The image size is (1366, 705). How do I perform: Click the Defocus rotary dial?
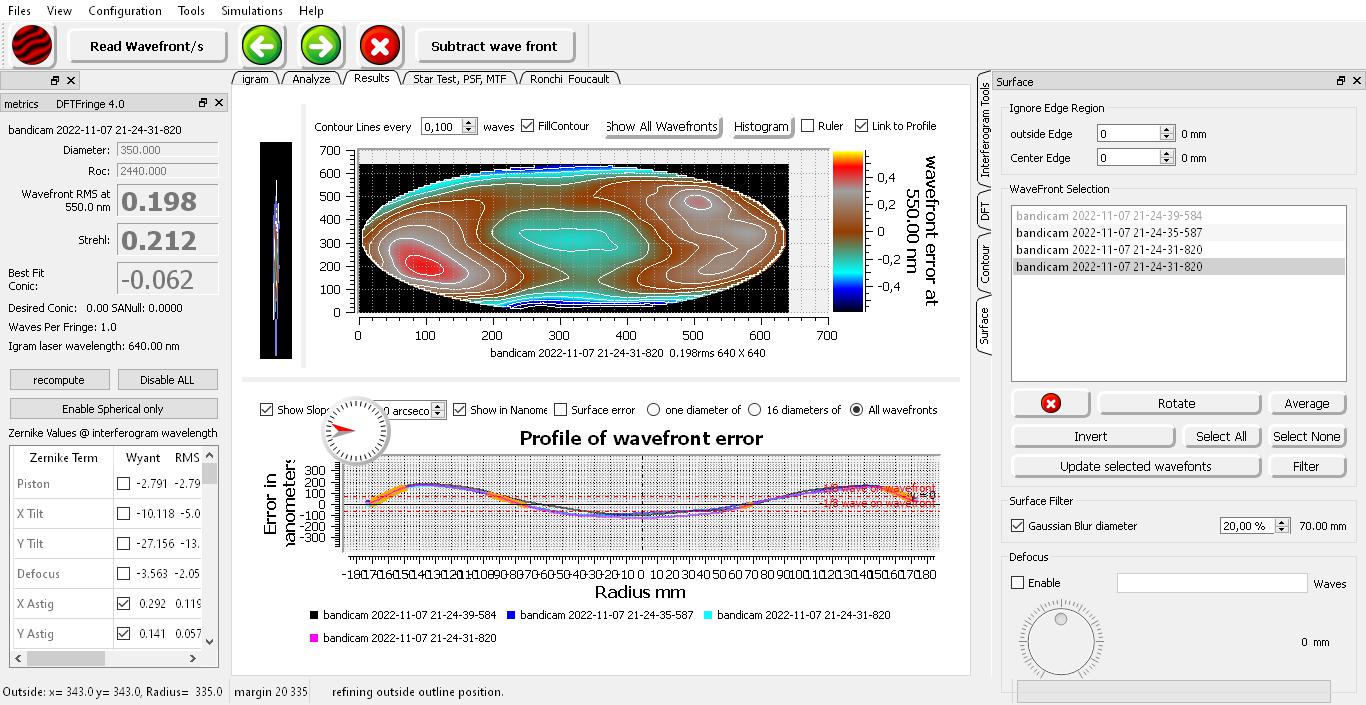coord(1060,642)
